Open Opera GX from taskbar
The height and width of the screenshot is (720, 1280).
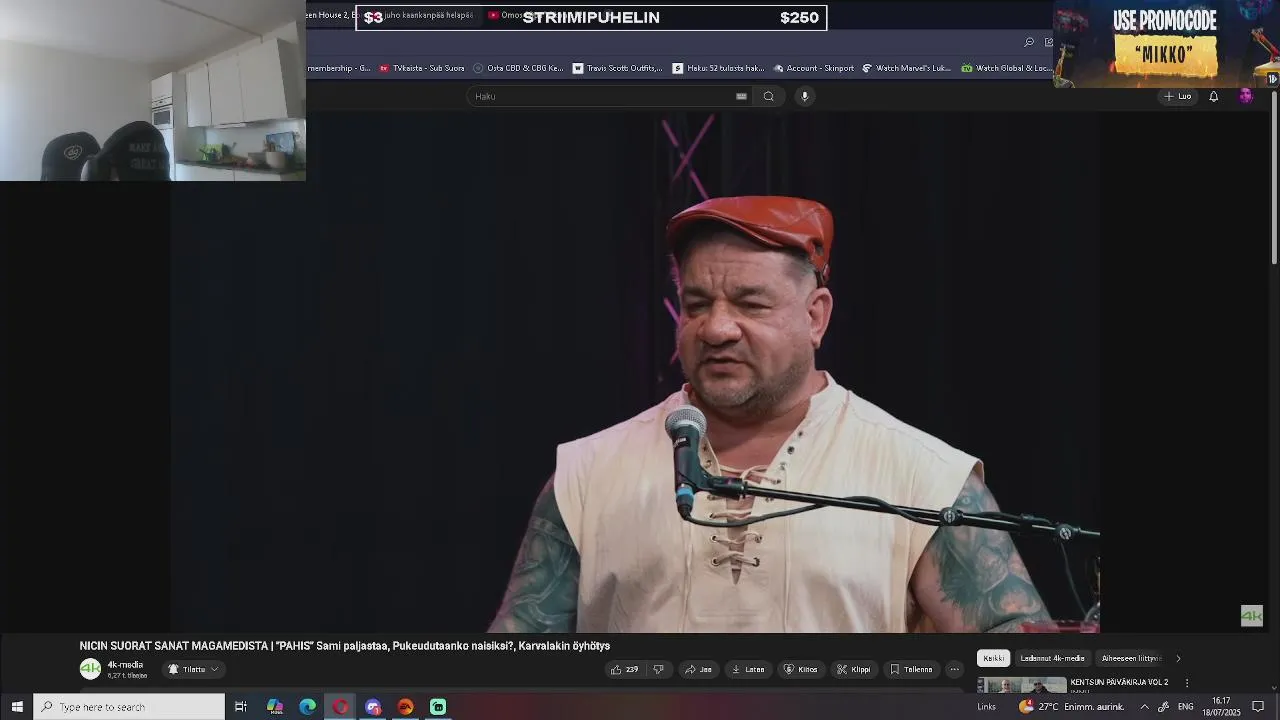coord(341,707)
